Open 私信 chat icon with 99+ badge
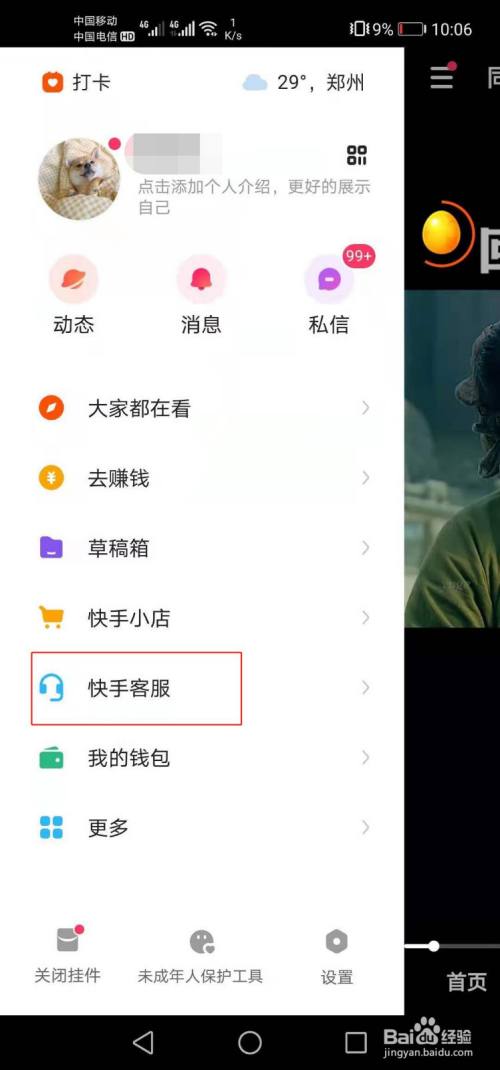Viewport: 500px width, 1070px height. click(329, 279)
